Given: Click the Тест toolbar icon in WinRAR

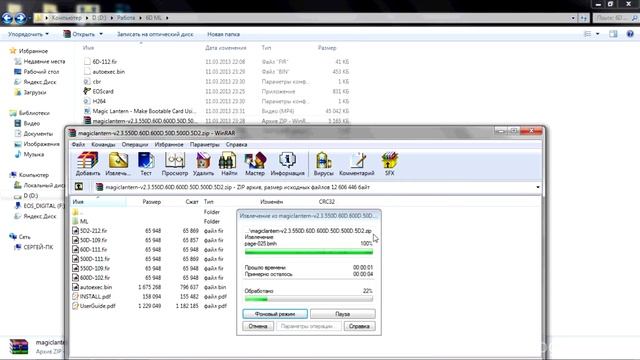Looking at the screenshot, I should coord(146,164).
